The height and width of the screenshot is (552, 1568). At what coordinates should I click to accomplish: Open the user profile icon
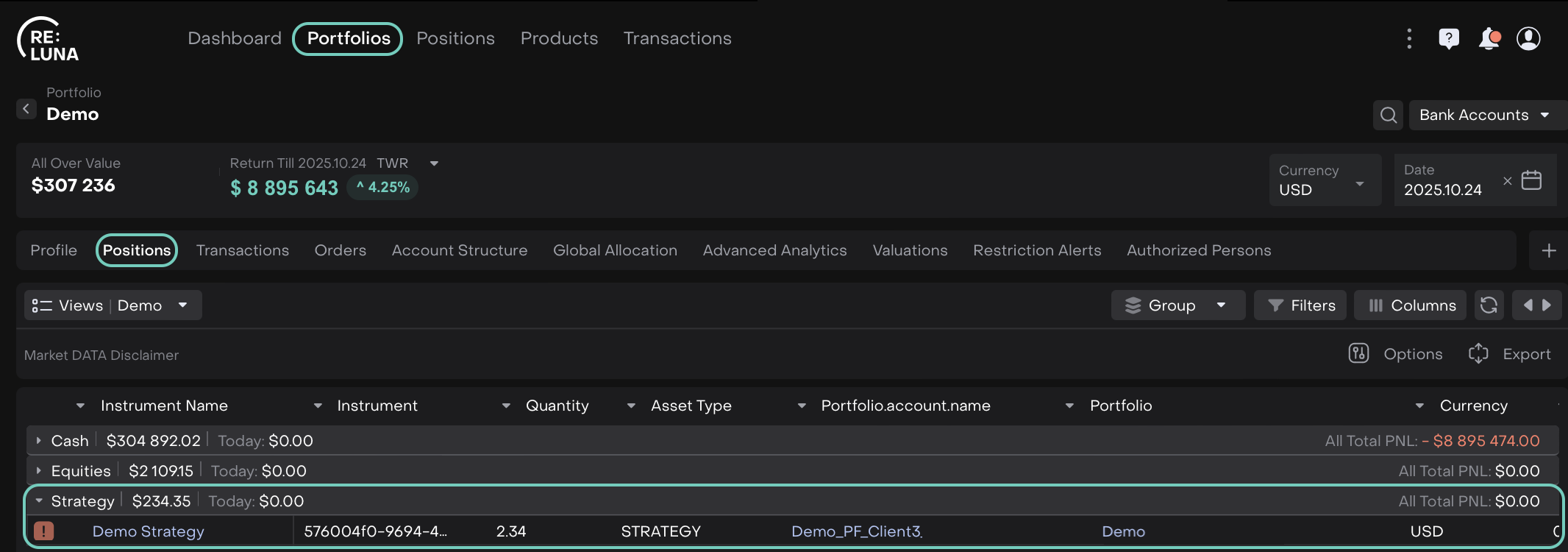[1528, 38]
